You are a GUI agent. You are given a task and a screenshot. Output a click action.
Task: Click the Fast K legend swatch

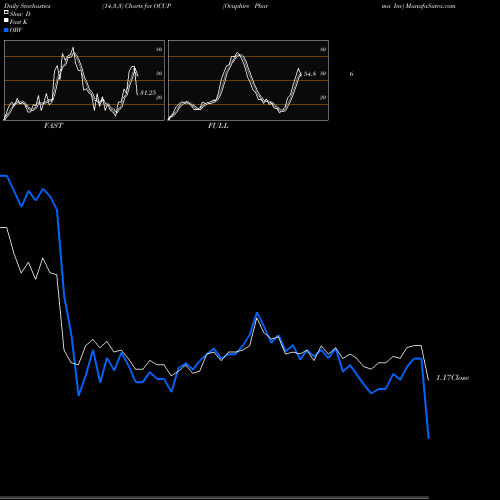pyautogui.click(x=6, y=20)
